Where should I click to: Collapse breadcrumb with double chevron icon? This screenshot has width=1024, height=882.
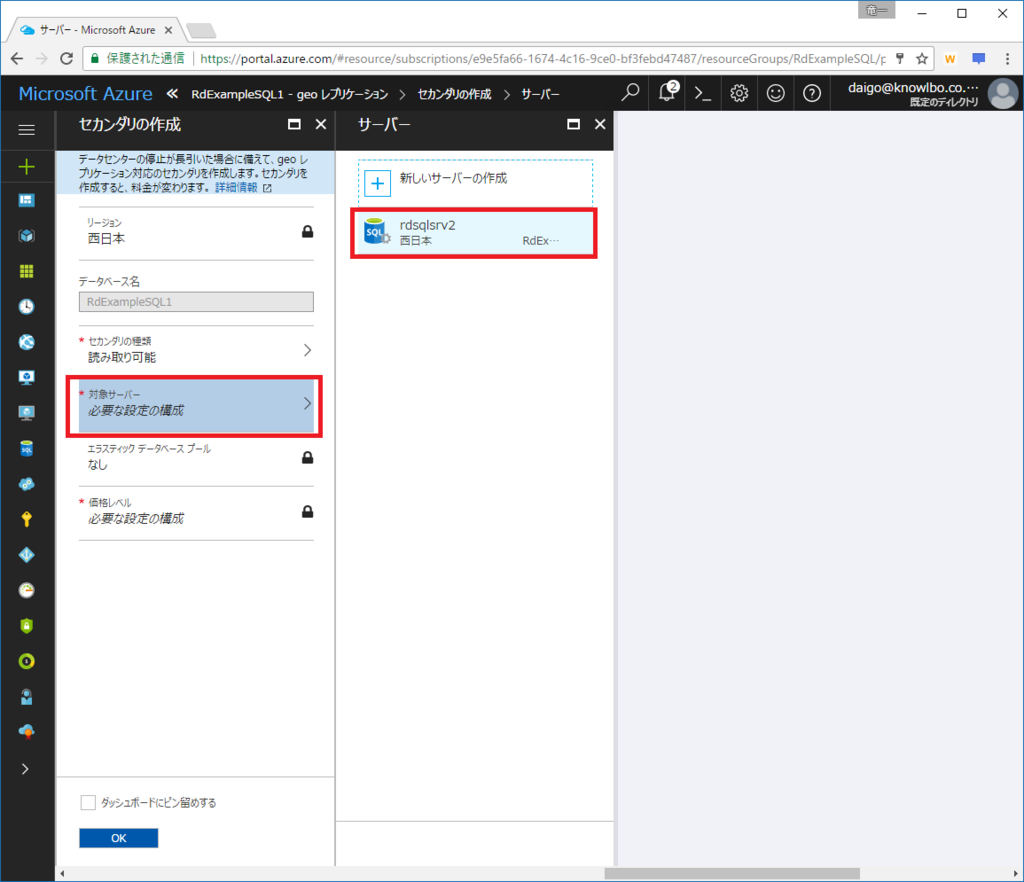pos(172,94)
